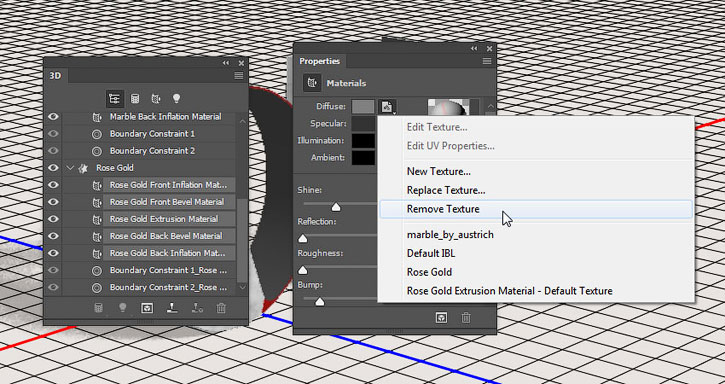Screen dimensions: 725x384
Task: Click the Diffuse color swatch
Action: point(363,107)
